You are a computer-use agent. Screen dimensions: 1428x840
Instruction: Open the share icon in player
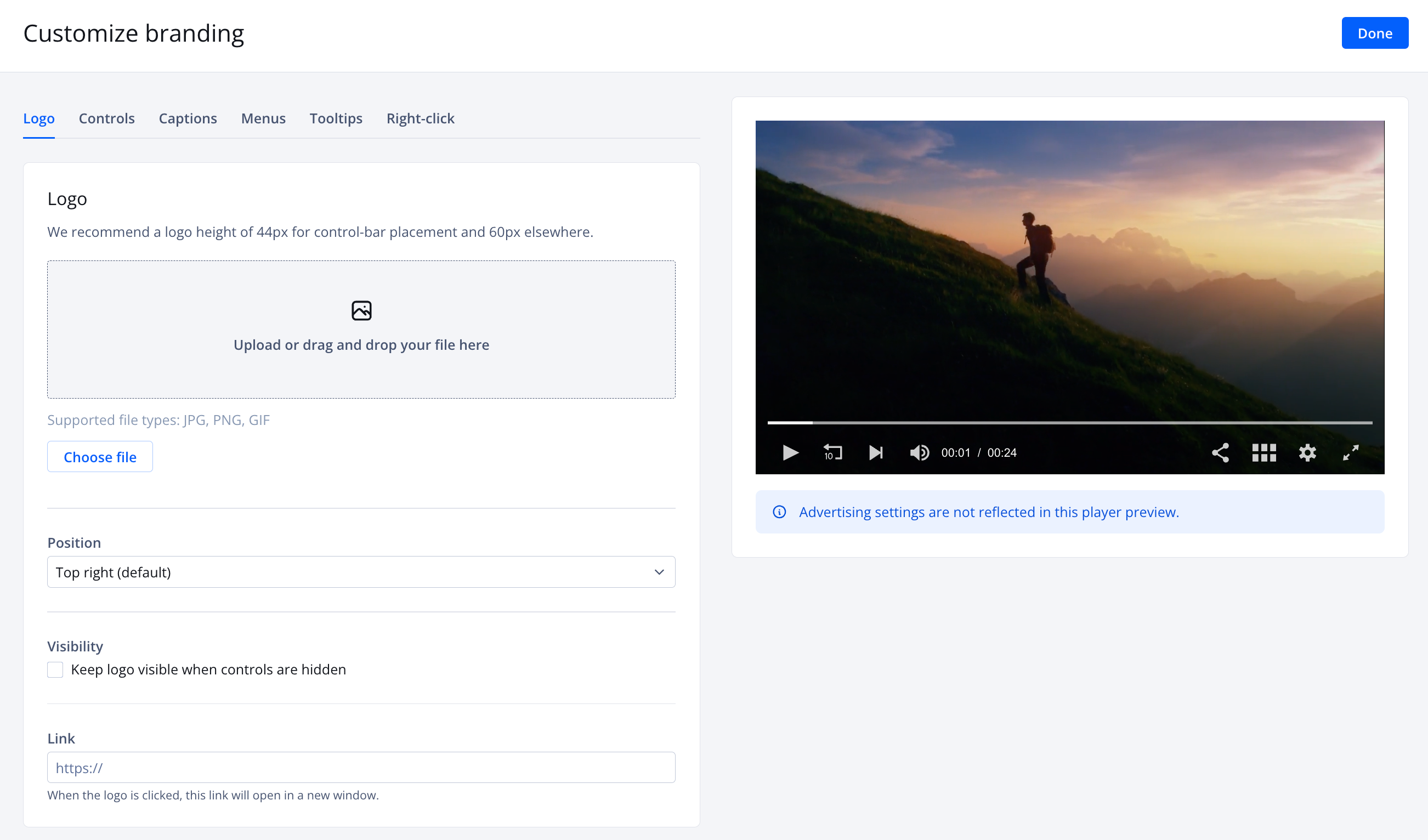1220,452
